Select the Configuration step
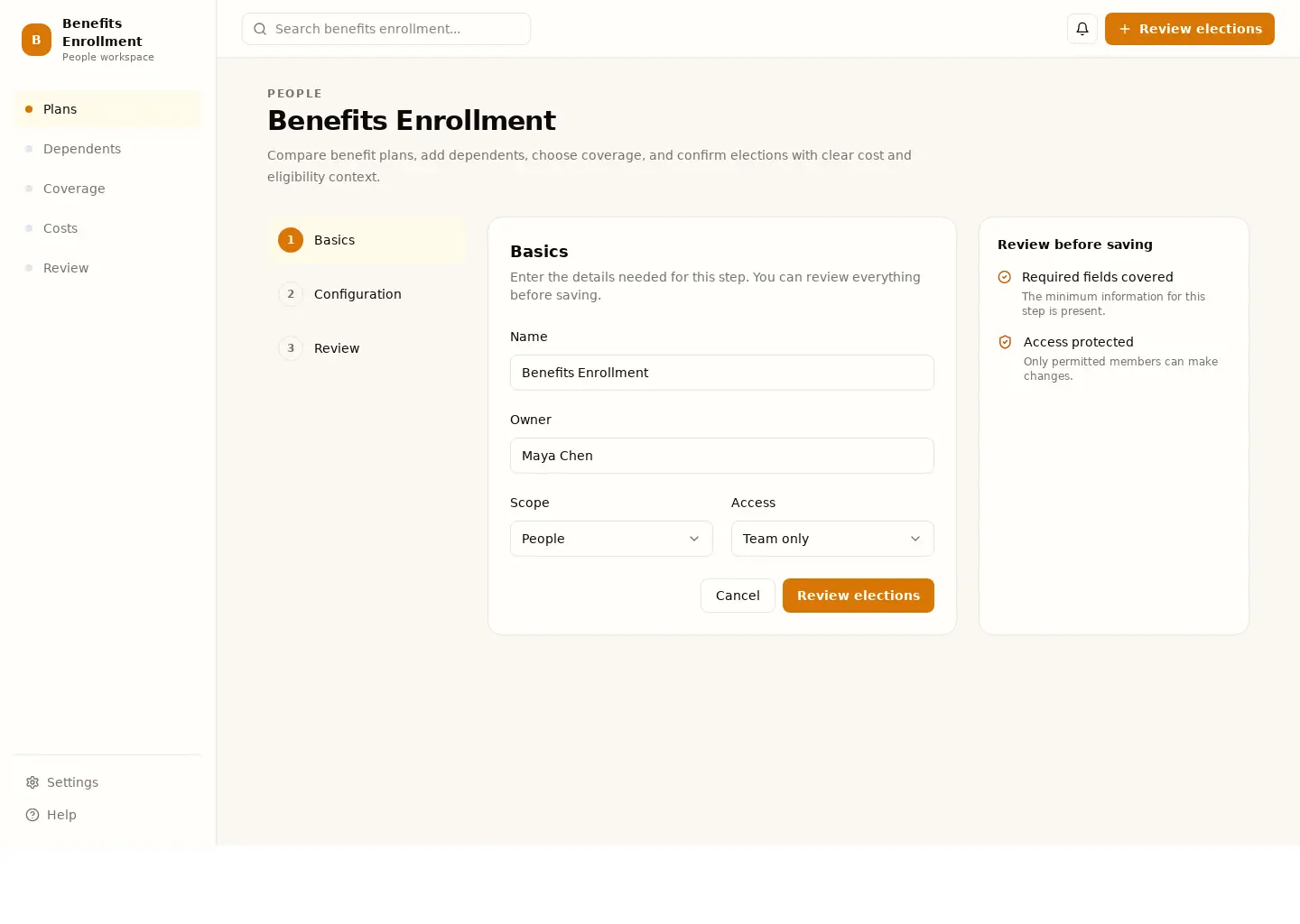 pos(367,294)
